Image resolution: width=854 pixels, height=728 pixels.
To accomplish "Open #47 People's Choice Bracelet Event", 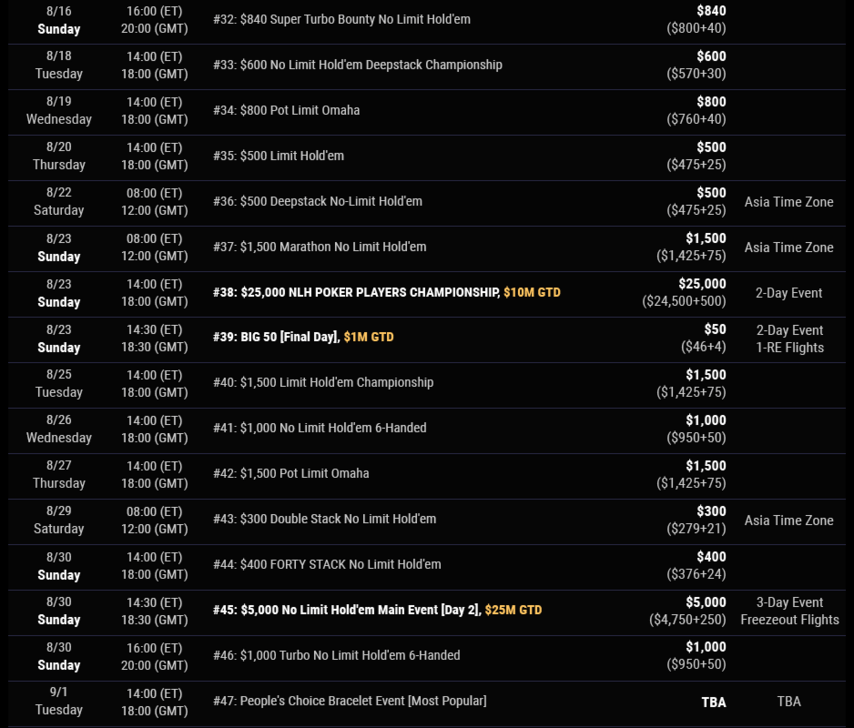I will click(x=349, y=701).
